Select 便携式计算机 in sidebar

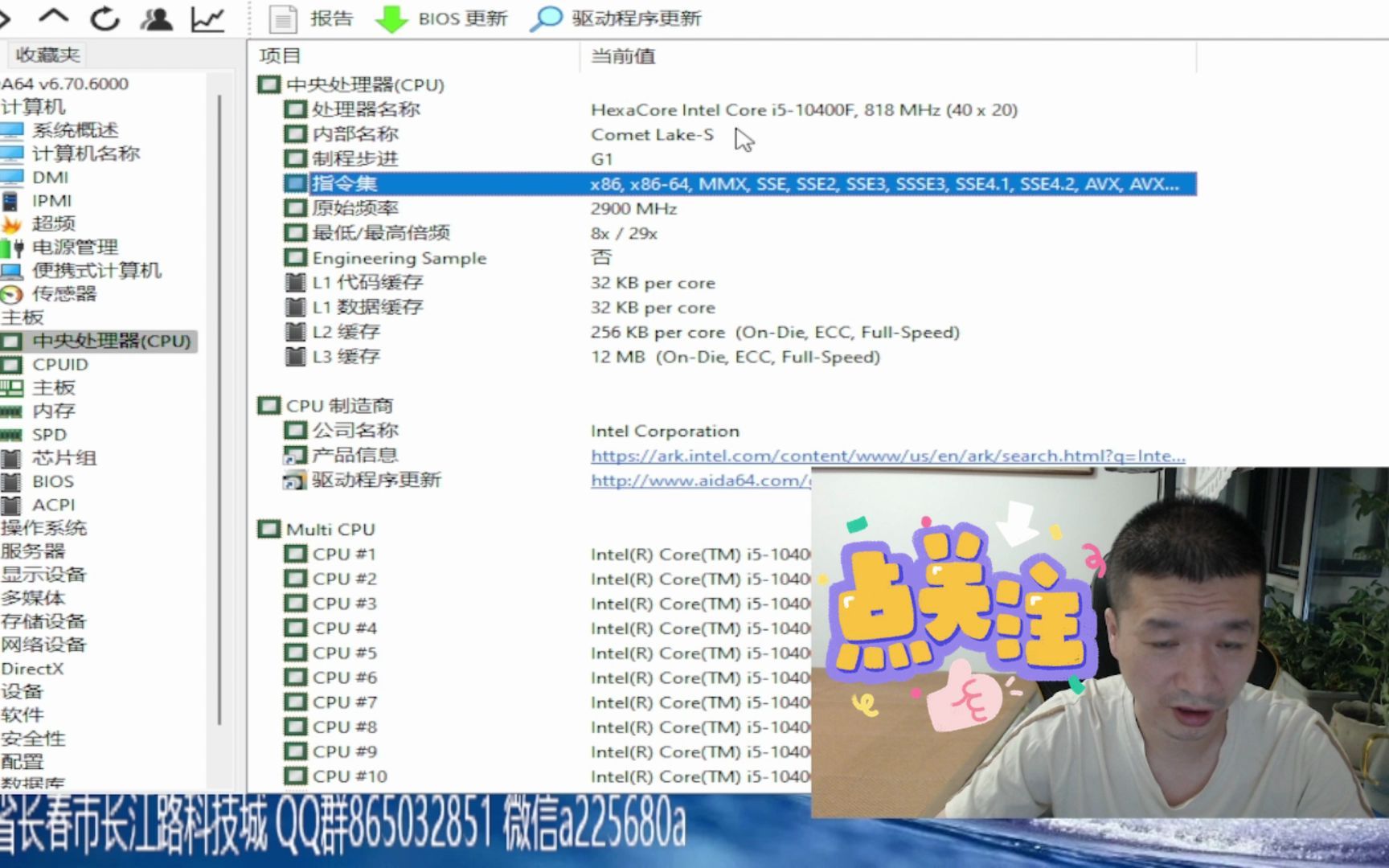(96, 270)
